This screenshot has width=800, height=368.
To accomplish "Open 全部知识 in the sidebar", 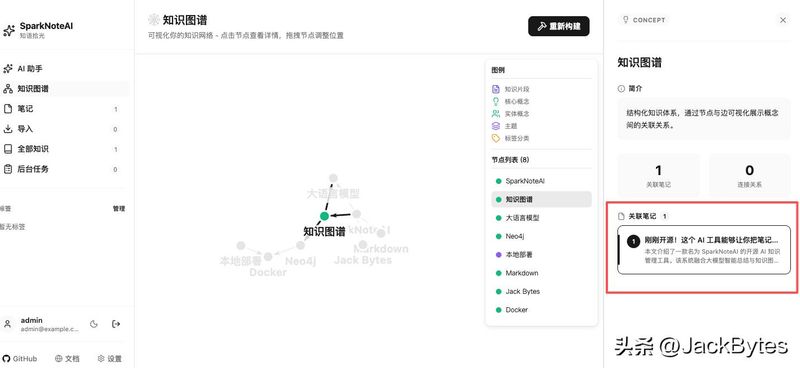I will [64, 149].
